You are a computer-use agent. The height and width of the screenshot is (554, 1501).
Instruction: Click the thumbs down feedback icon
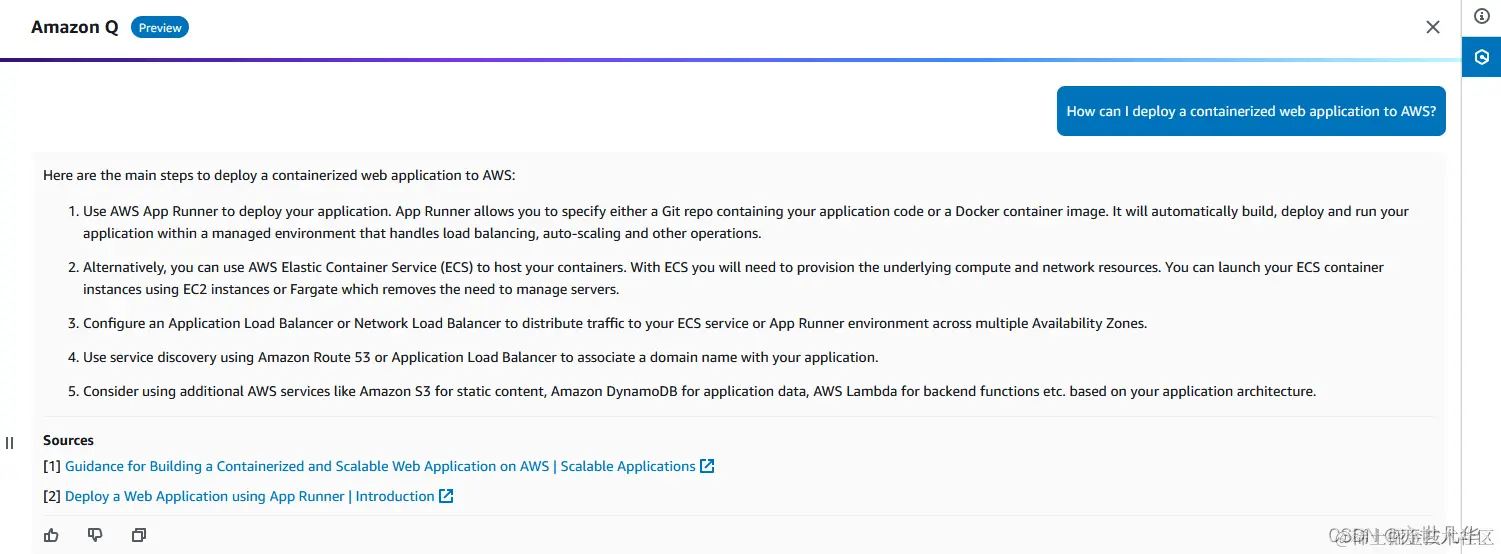click(x=95, y=535)
